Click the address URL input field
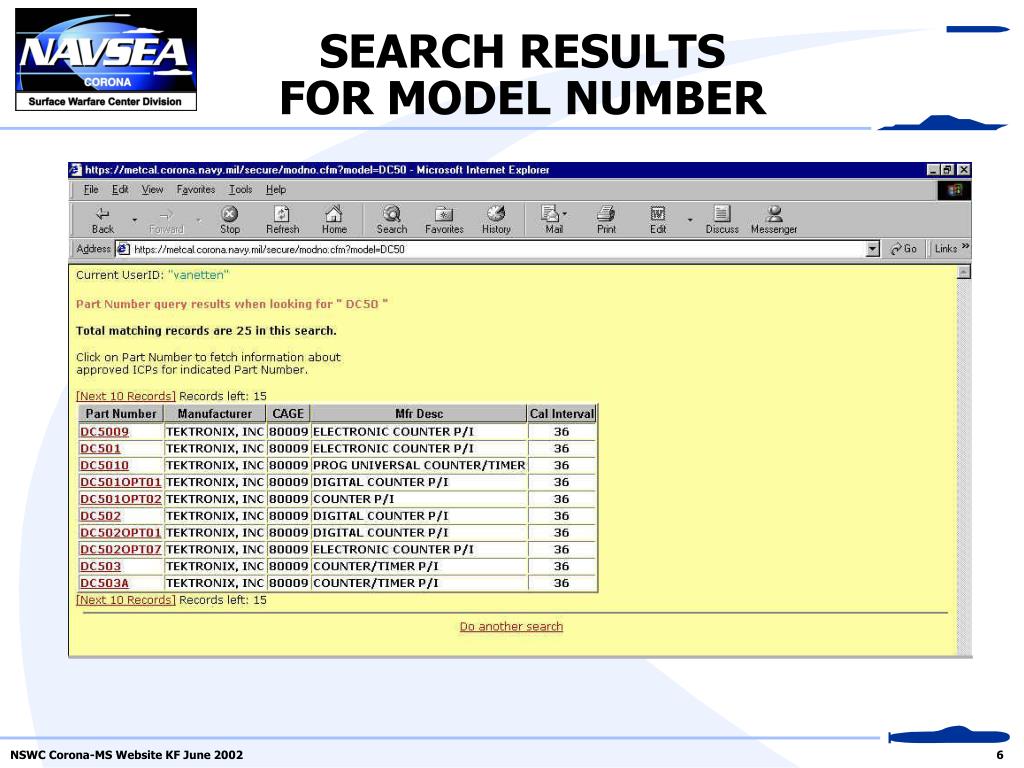 [x=498, y=249]
